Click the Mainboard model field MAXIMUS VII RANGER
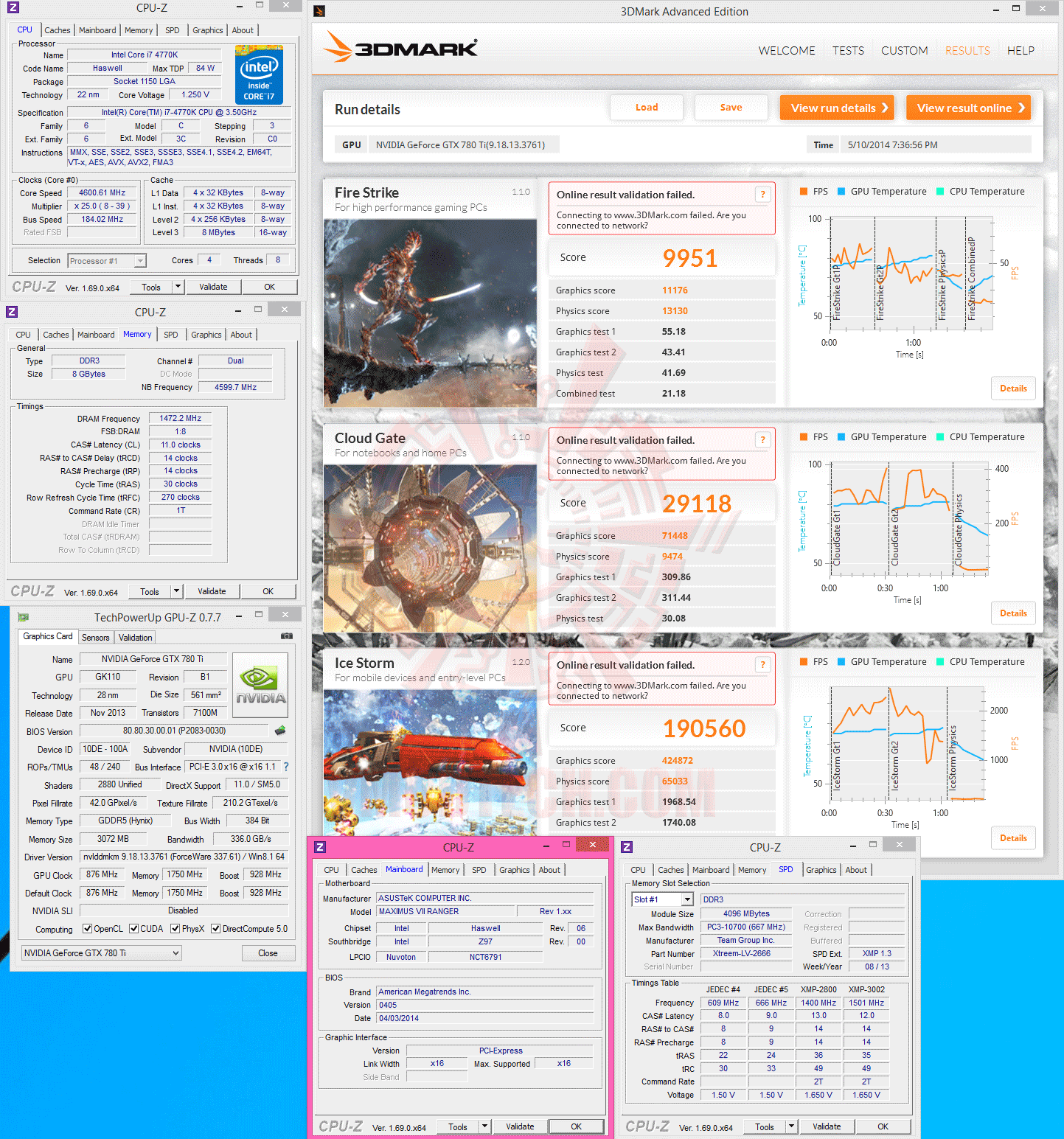 tap(445, 911)
